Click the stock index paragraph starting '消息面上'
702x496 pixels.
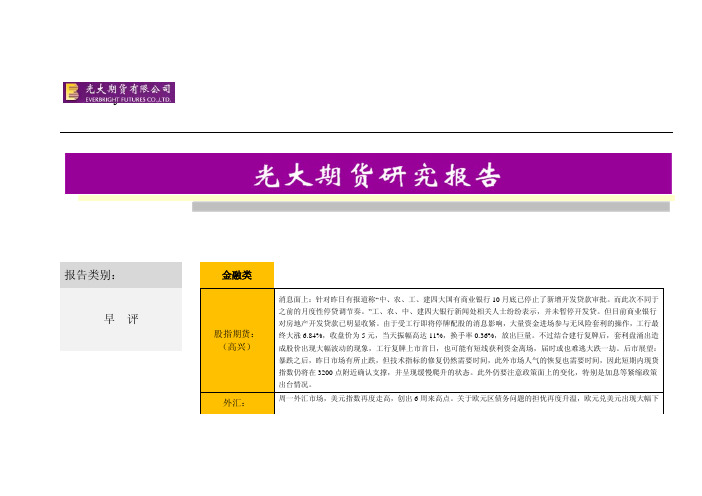click(468, 341)
